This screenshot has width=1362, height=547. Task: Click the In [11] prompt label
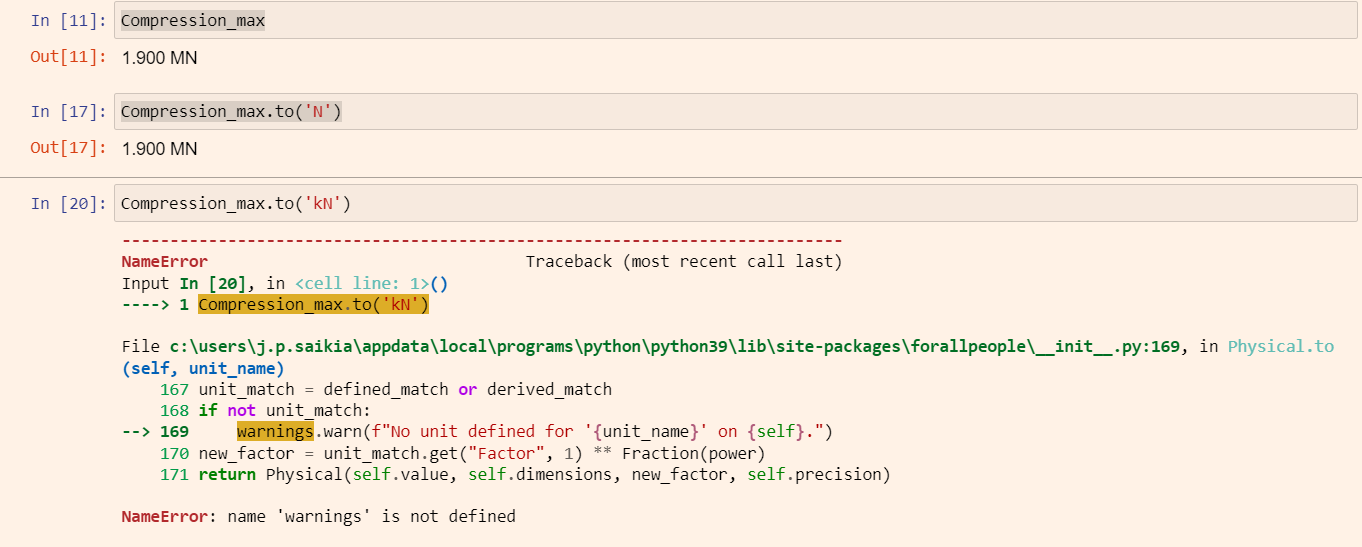(x=69, y=21)
